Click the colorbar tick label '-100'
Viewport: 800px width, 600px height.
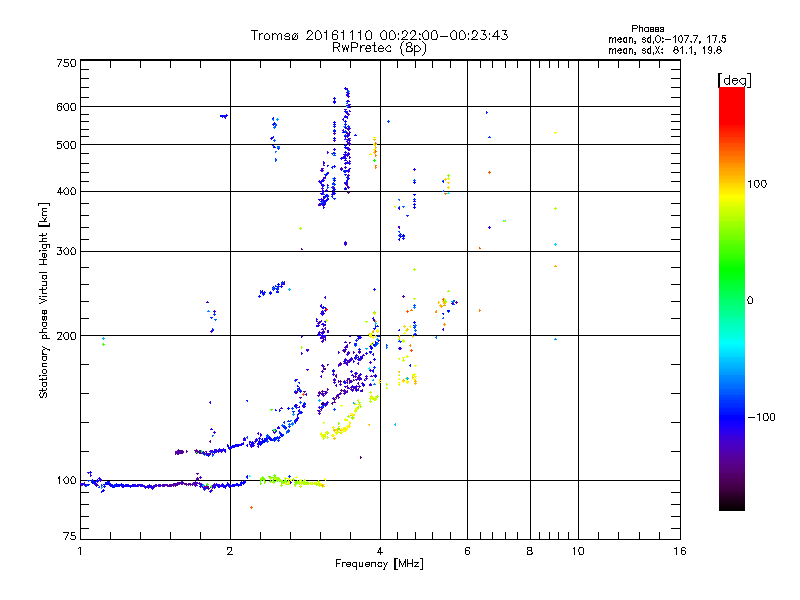[761, 417]
